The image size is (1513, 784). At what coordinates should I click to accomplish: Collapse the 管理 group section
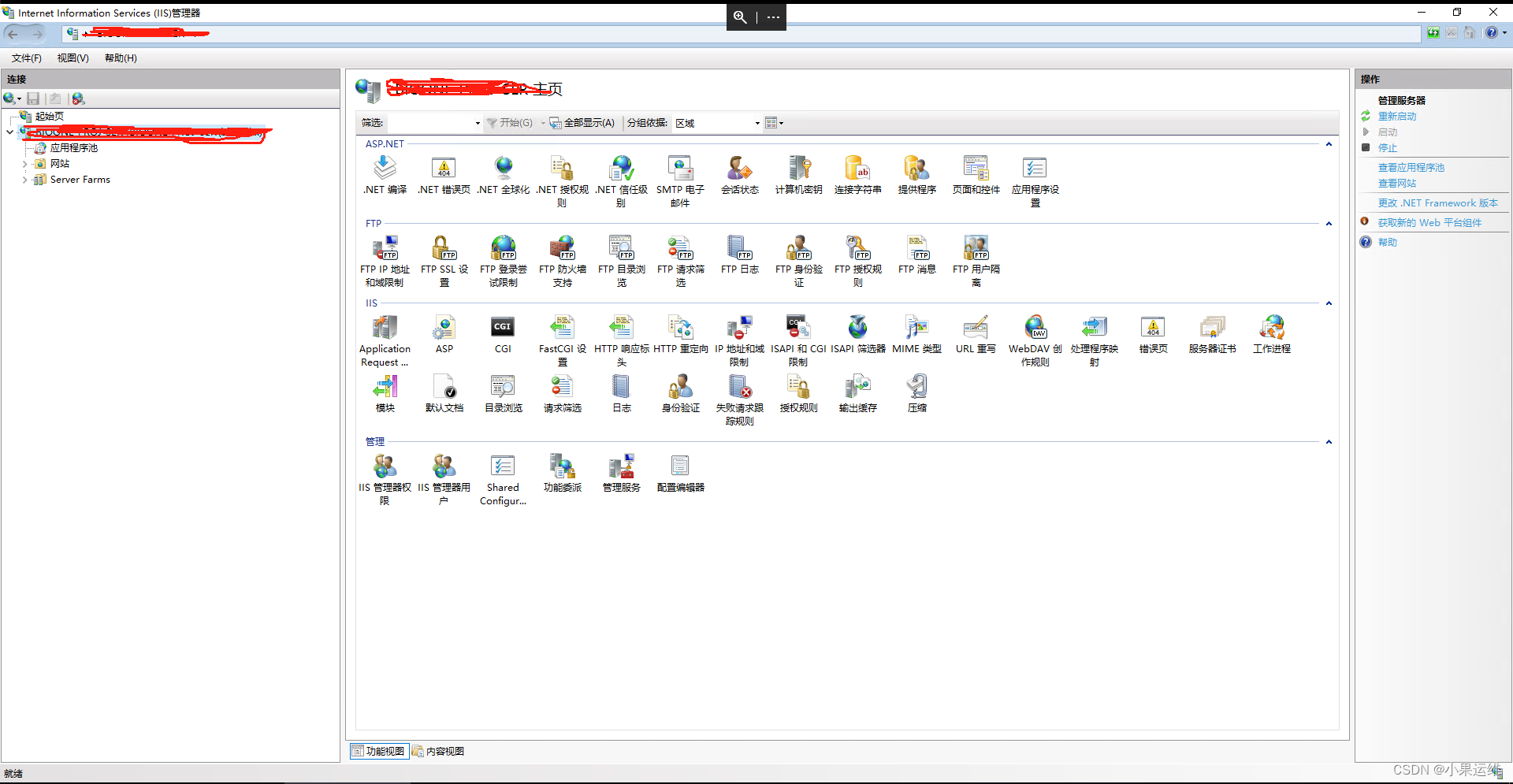1329,442
